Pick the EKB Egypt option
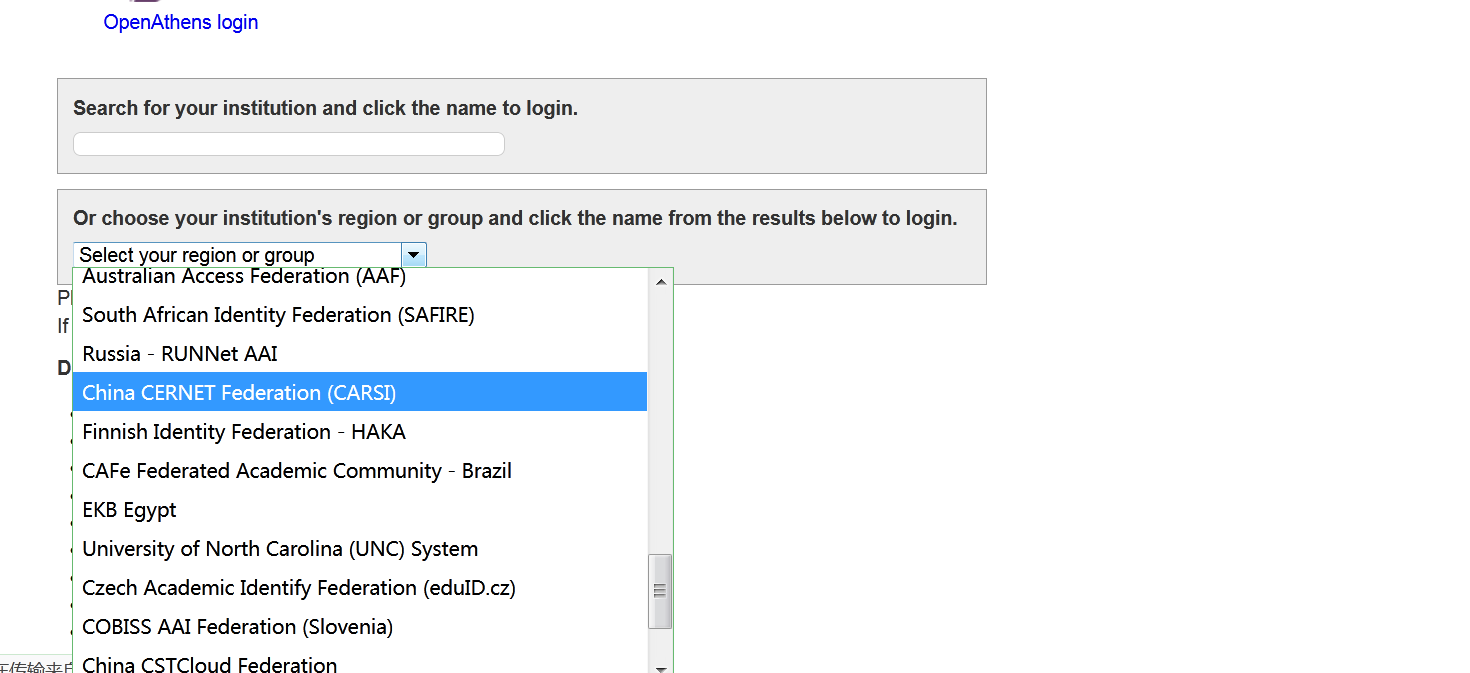 coord(130,510)
